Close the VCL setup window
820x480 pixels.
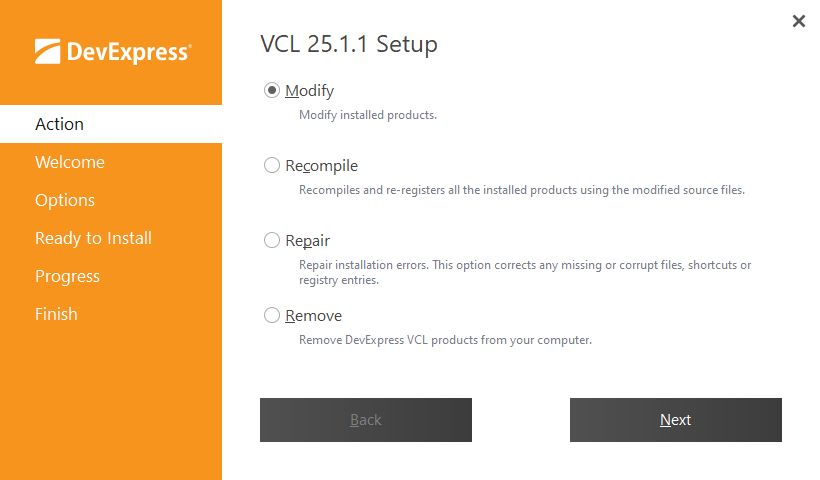(x=798, y=21)
